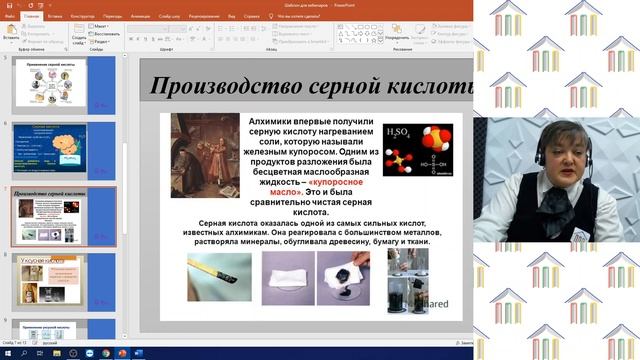Screen dimensions: 640x360
Task: Open Выровнять текст dropdown
Action: pyautogui.click(x=292, y=34)
